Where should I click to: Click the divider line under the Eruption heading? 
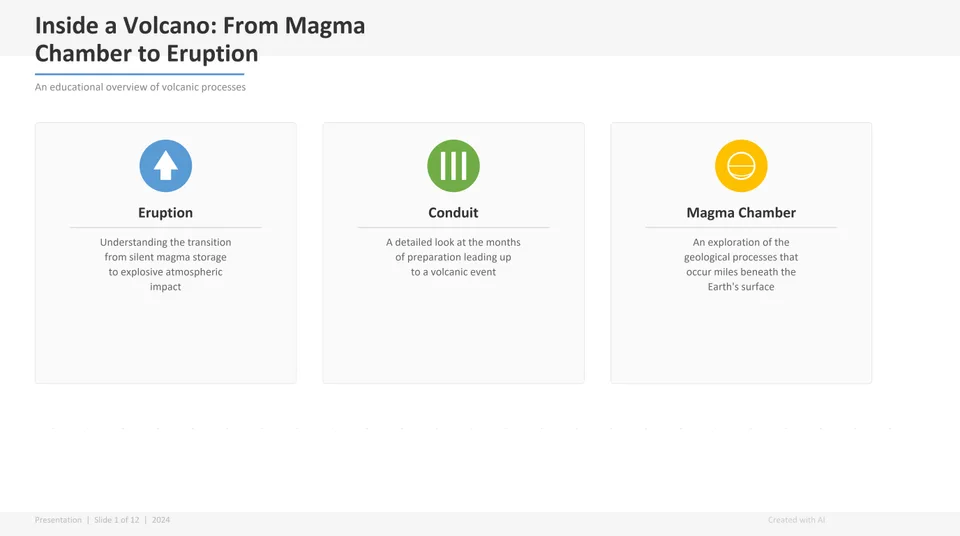(165, 228)
